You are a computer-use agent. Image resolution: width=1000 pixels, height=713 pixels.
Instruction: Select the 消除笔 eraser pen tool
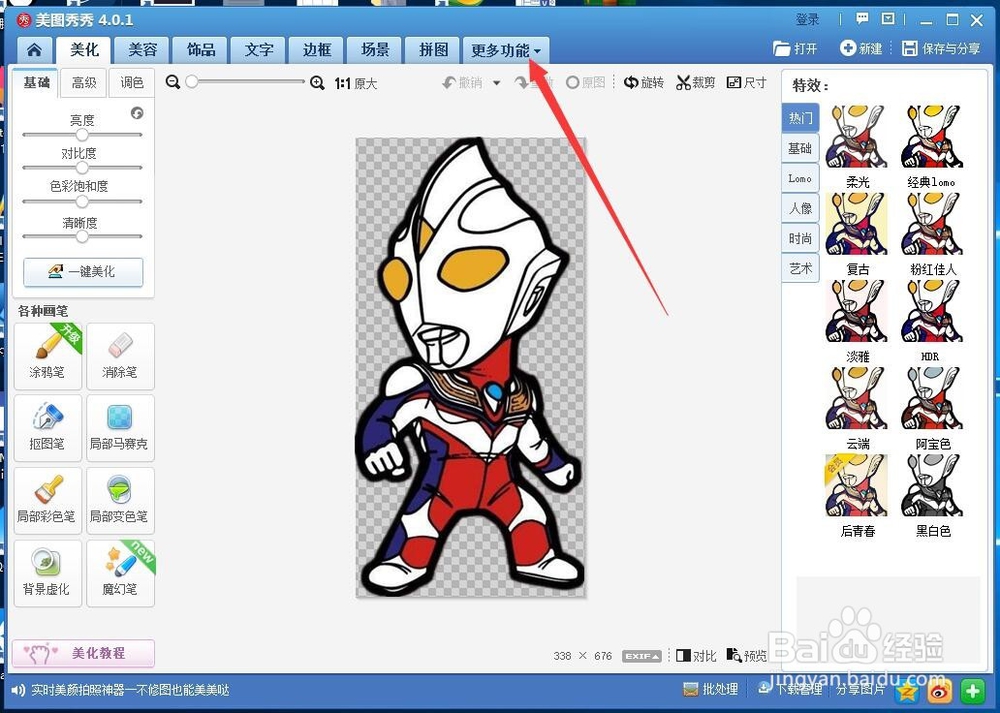(120, 356)
